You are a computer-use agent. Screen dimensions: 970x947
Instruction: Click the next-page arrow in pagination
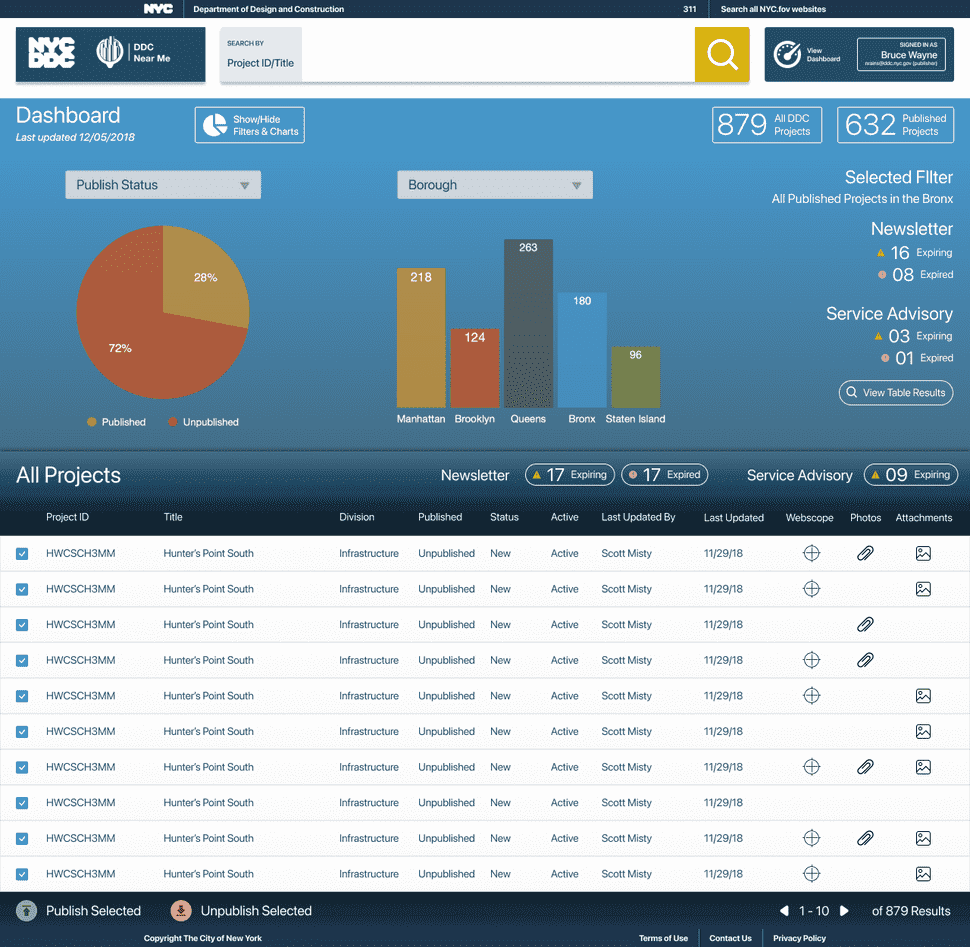point(843,911)
